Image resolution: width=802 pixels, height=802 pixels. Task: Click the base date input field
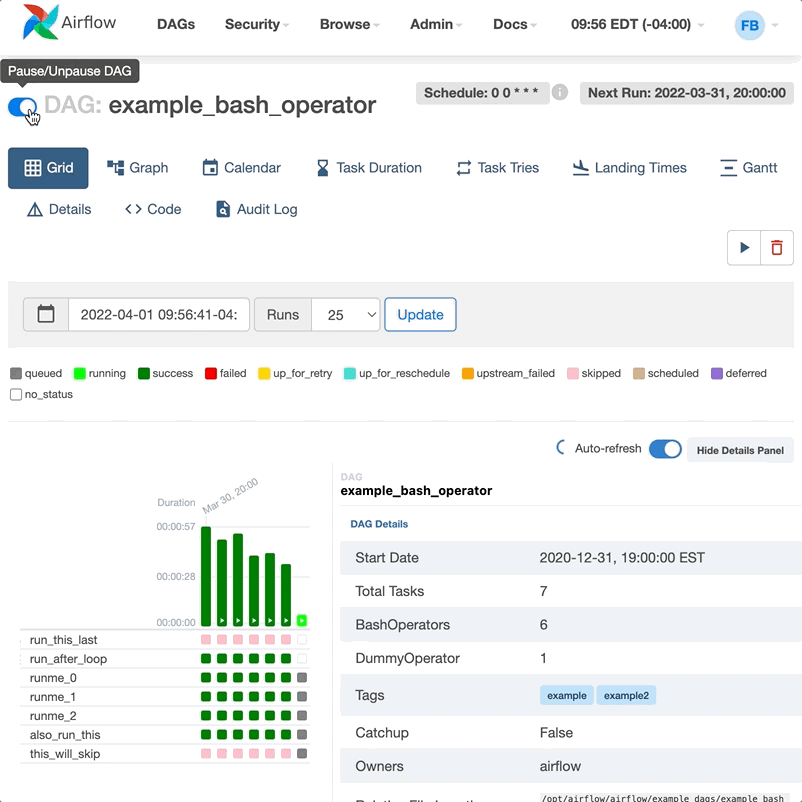tap(159, 315)
